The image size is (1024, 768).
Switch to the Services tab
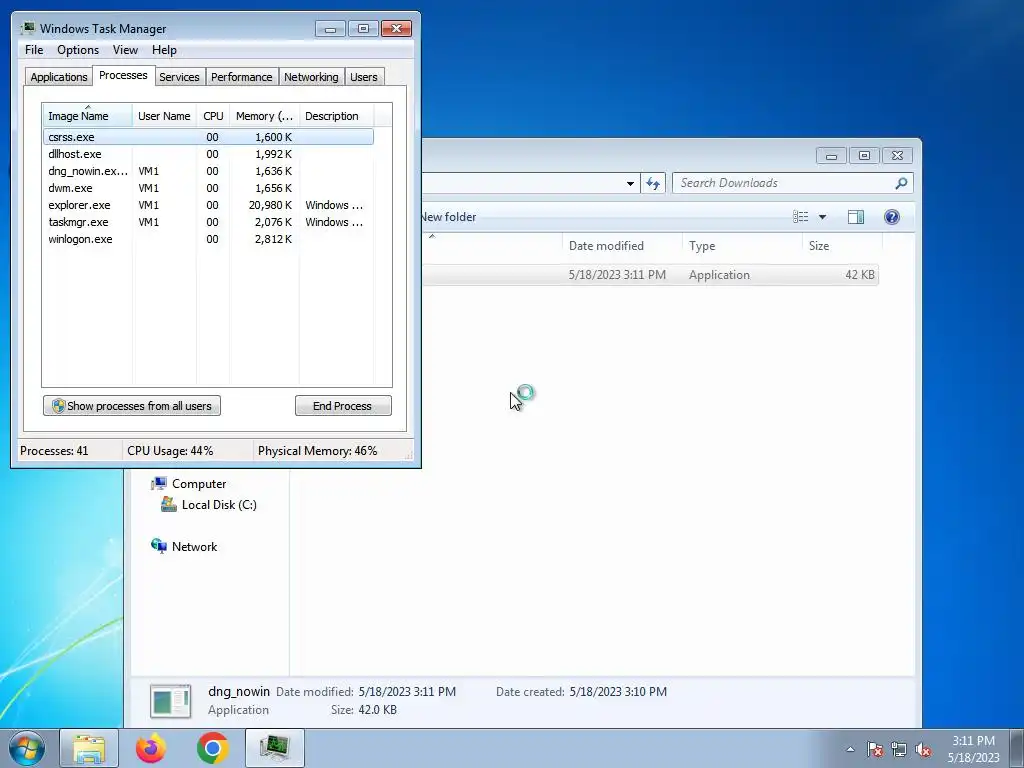point(179,77)
